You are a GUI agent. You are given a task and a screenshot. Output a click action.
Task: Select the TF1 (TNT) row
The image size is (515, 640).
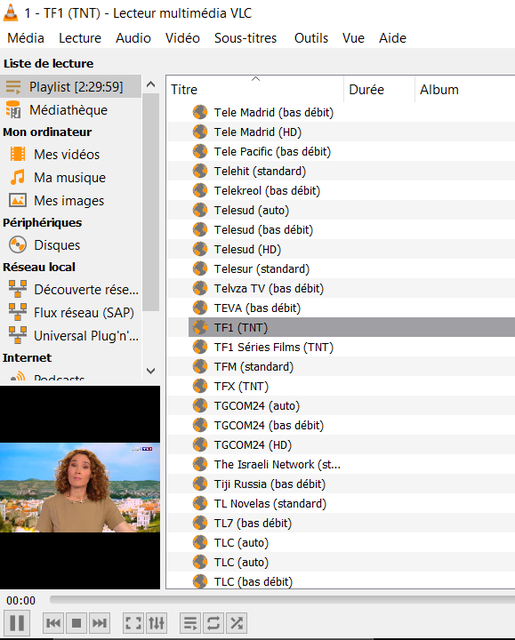tap(351, 327)
